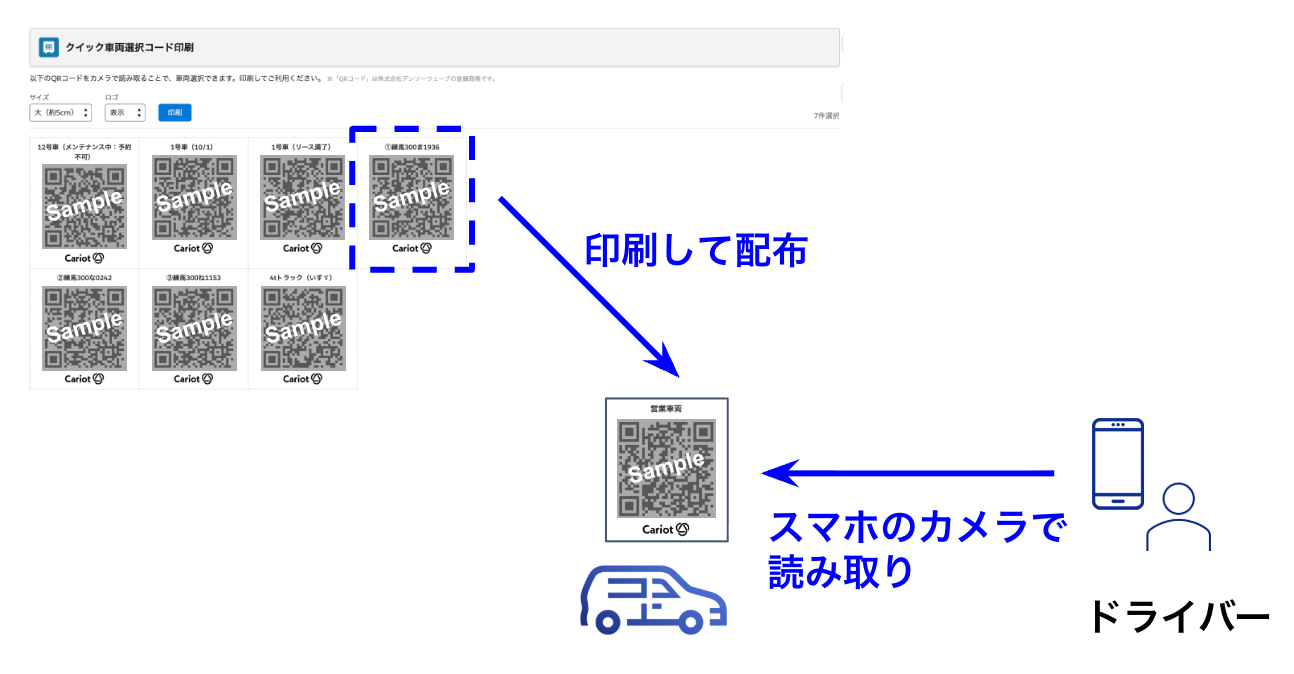
Task: Open the ロゴ display dropdown
Action: [x=125, y=113]
